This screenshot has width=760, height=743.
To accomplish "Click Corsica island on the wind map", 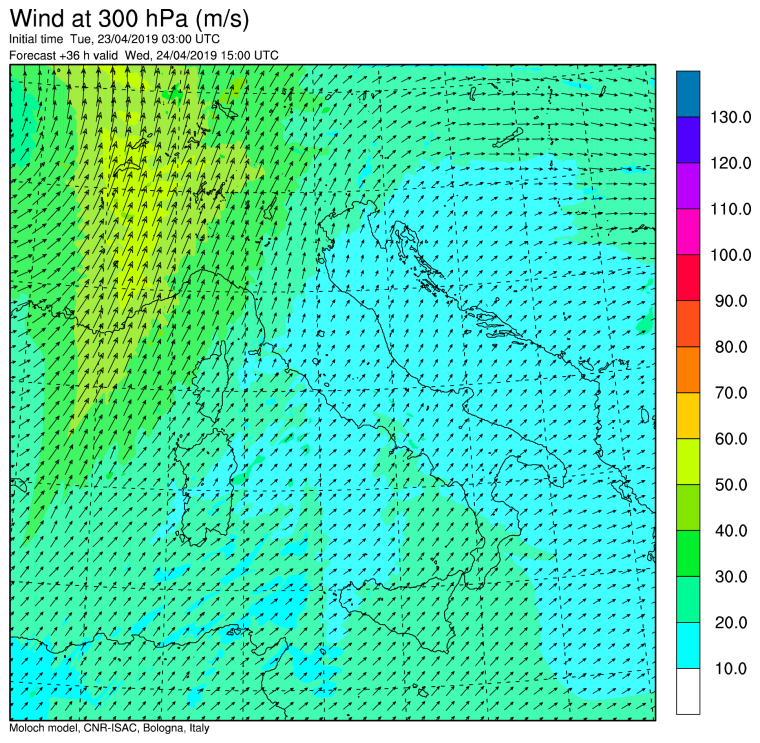I will click(212, 380).
